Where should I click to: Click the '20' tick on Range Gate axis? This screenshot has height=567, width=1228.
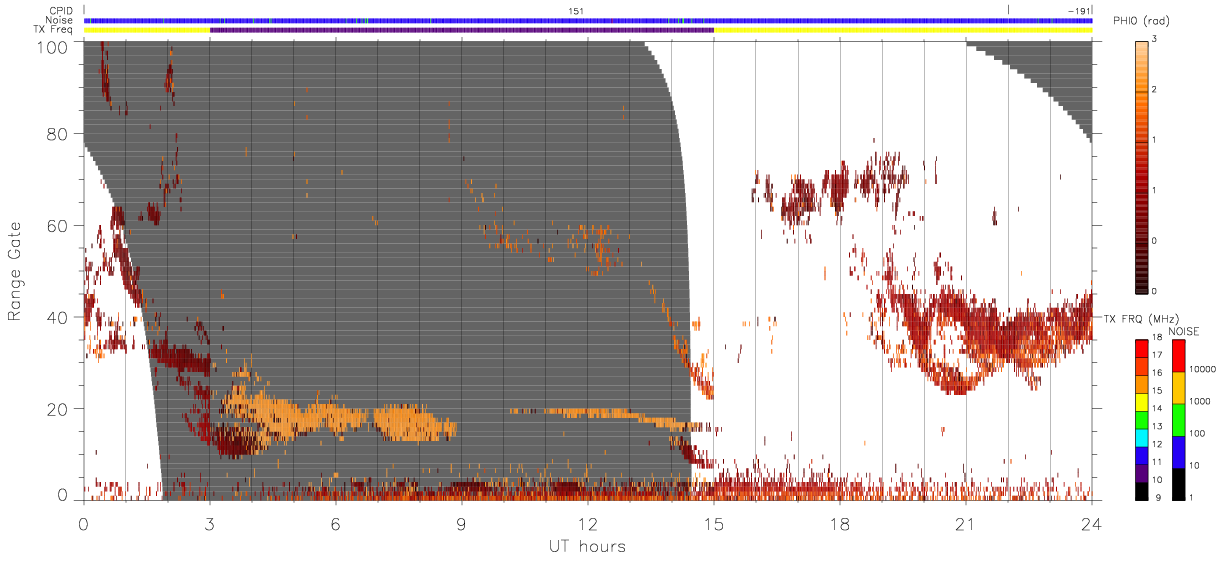click(59, 409)
